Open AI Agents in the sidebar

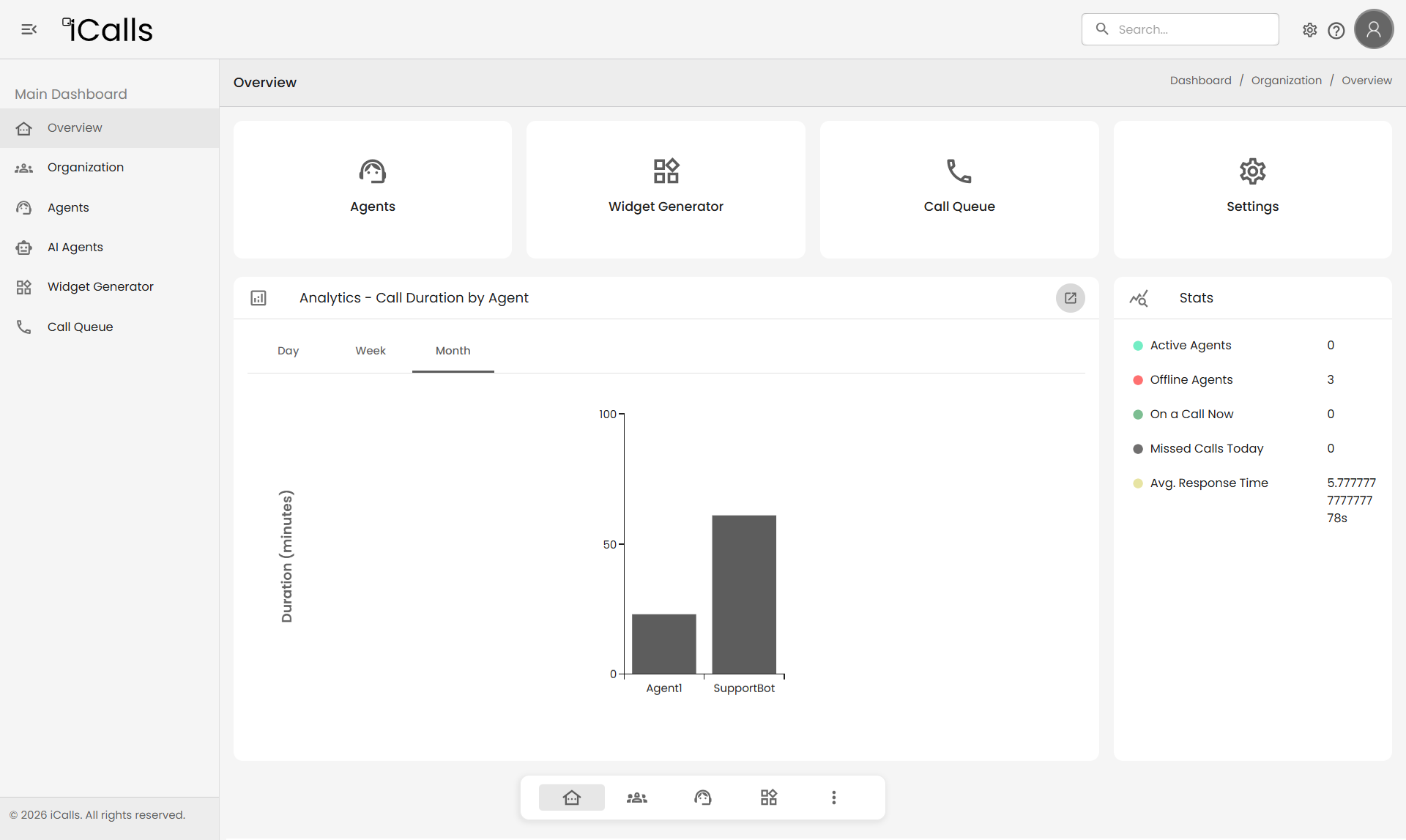(75, 248)
